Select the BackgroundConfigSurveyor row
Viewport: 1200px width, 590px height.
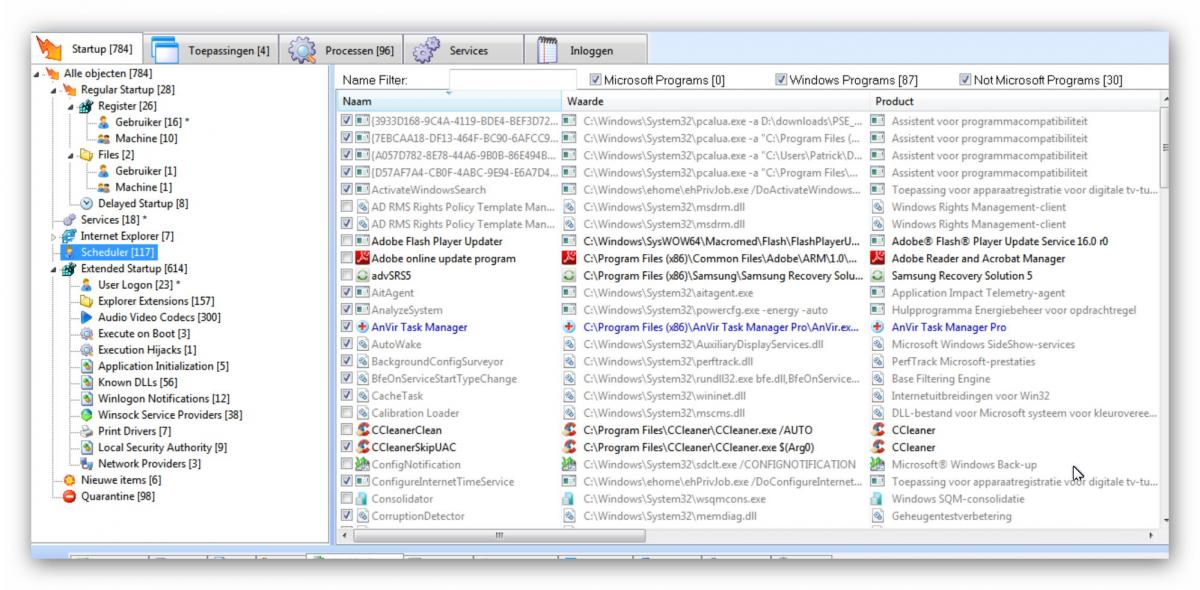[750, 361]
